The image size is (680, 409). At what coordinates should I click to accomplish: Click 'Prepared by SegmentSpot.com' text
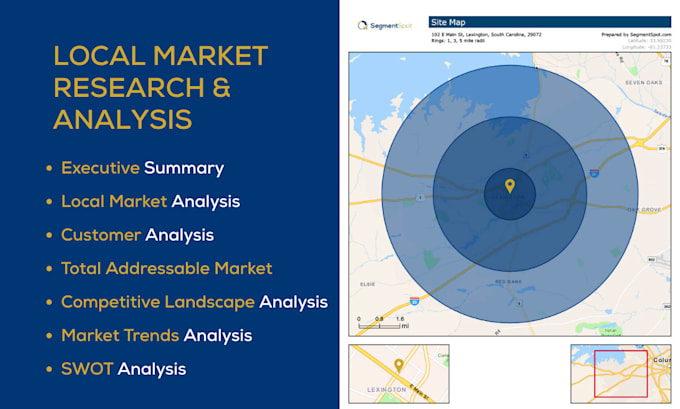[x=636, y=34]
